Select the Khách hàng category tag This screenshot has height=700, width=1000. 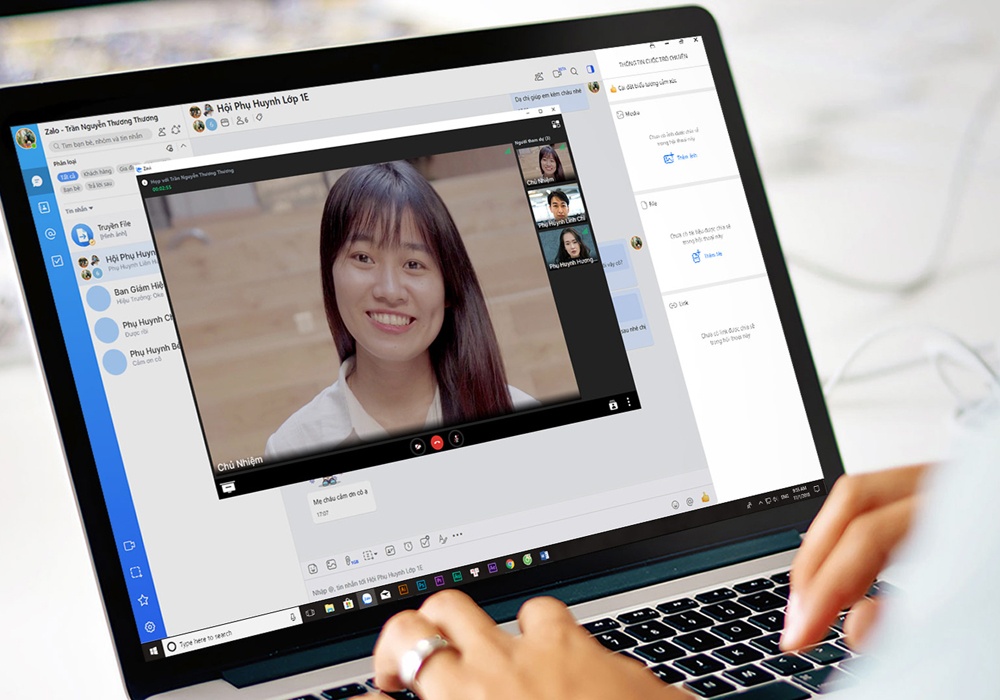coord(96,172)
